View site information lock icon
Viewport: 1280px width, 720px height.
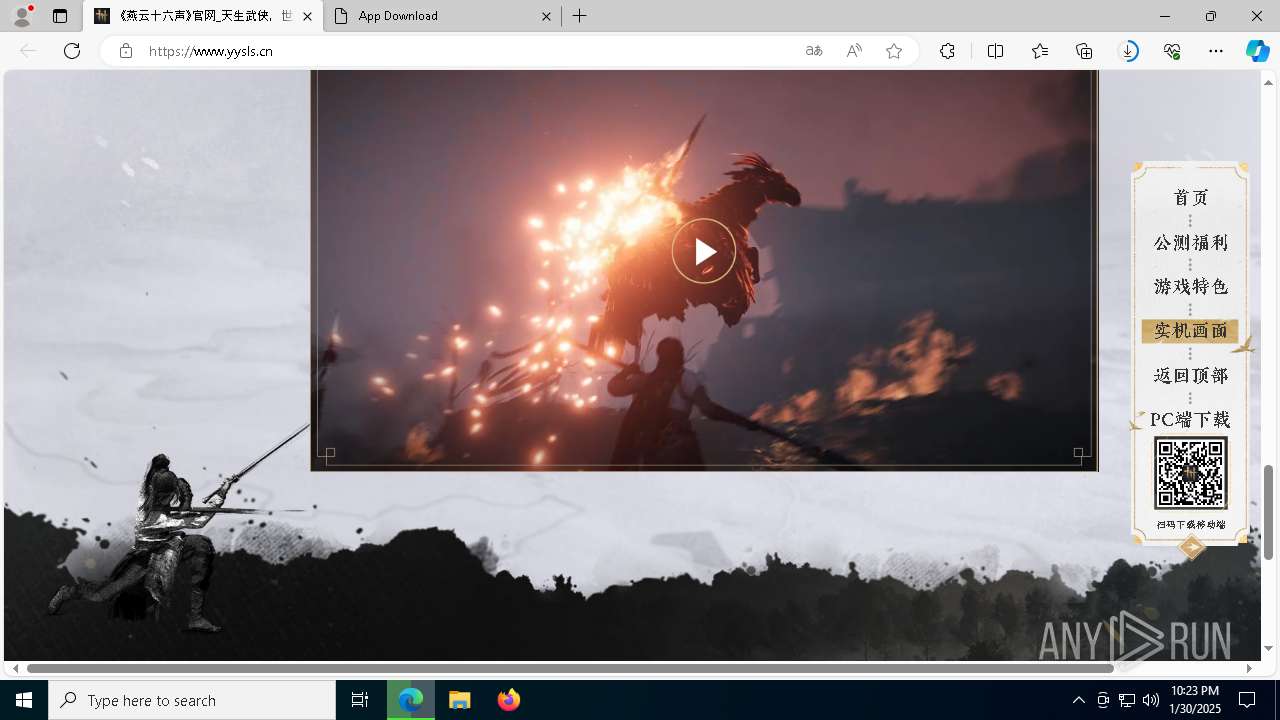pos(125,51)
